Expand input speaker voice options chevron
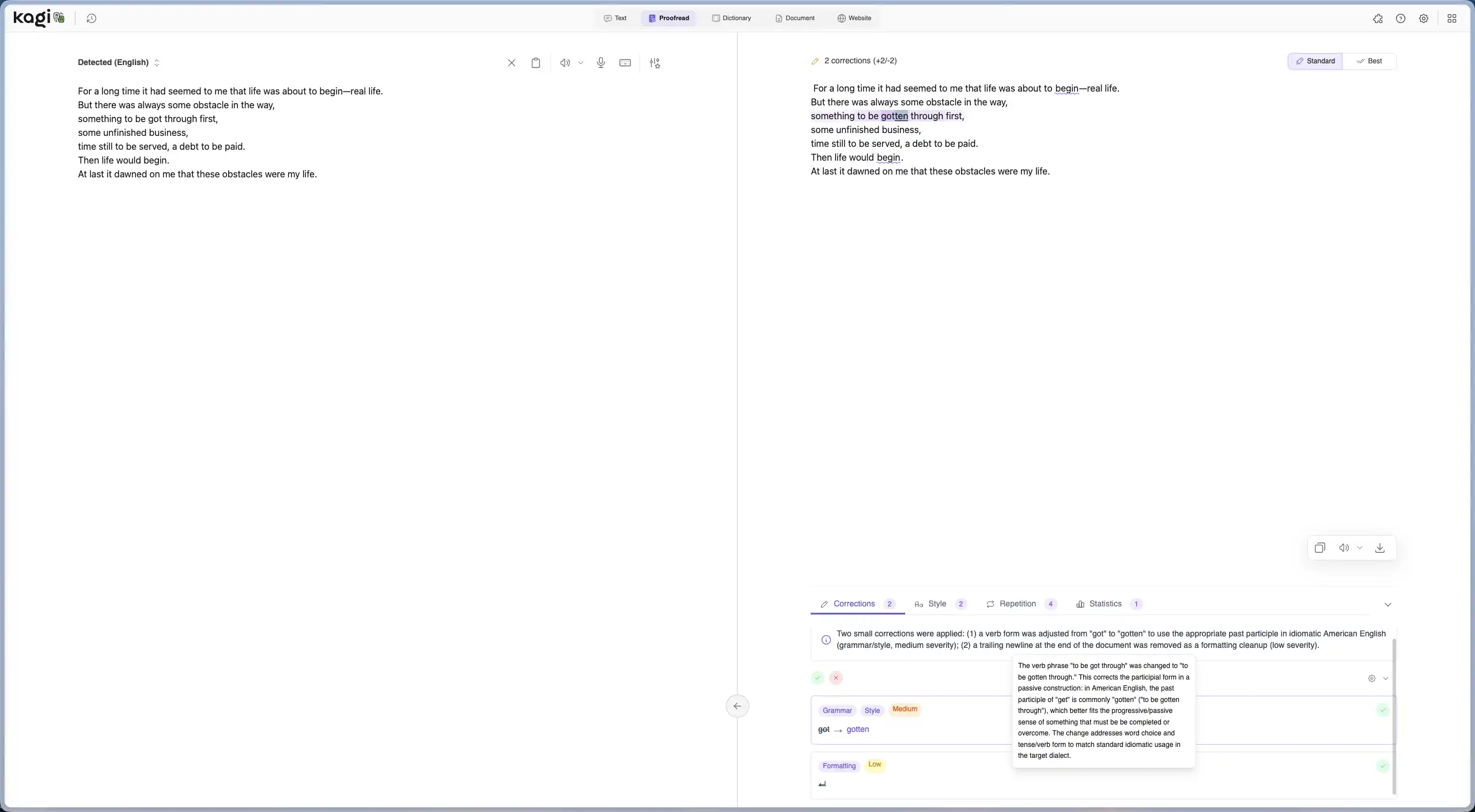 pos(581,63)
